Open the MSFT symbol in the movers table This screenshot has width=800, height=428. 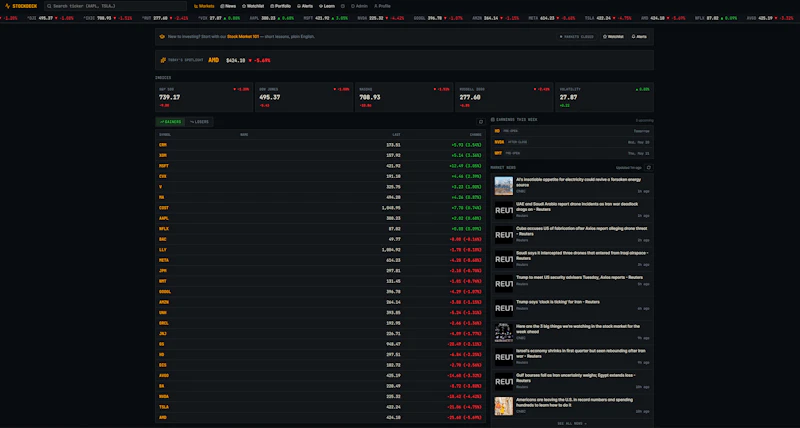coord(164,166)
